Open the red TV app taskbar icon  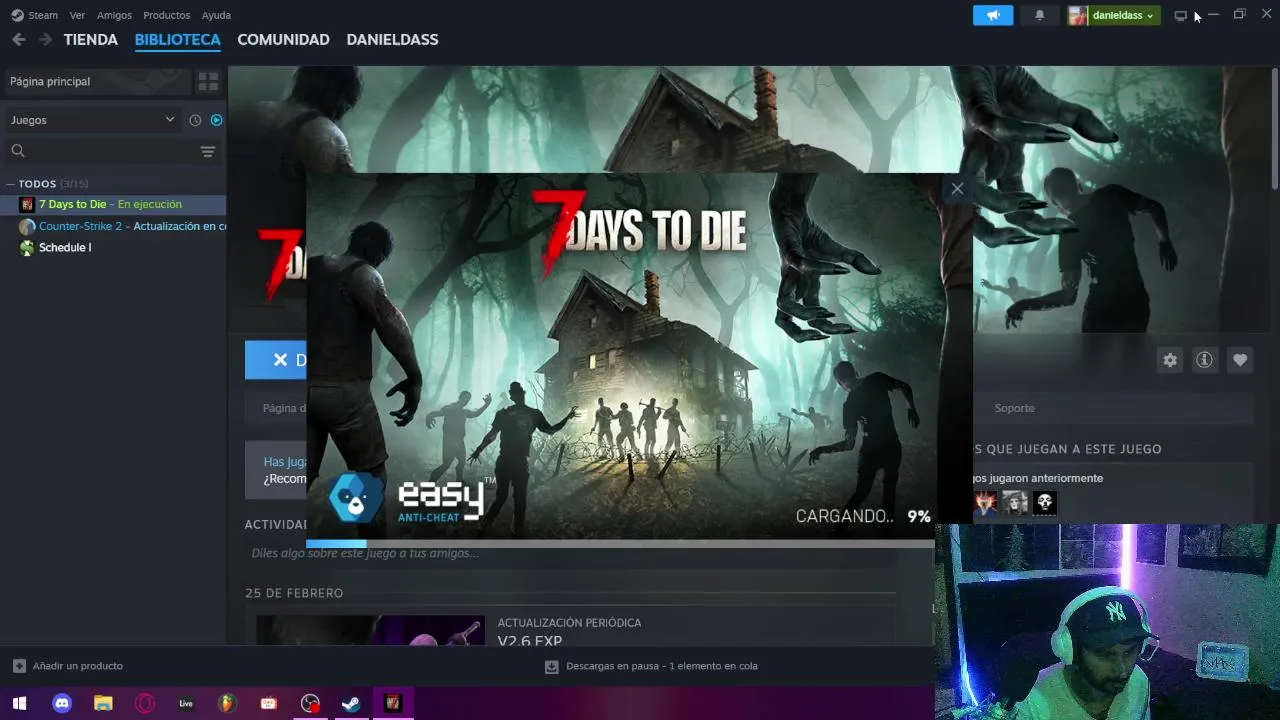point(269,703)
